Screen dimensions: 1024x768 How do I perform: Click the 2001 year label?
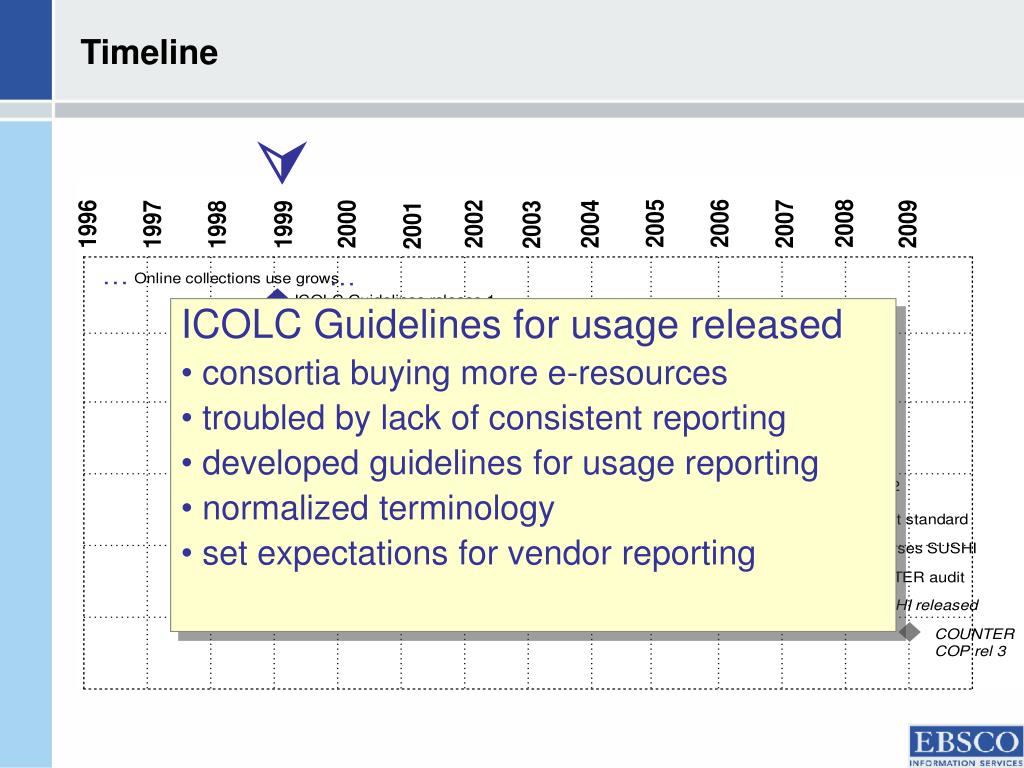[x=412, y=225]
